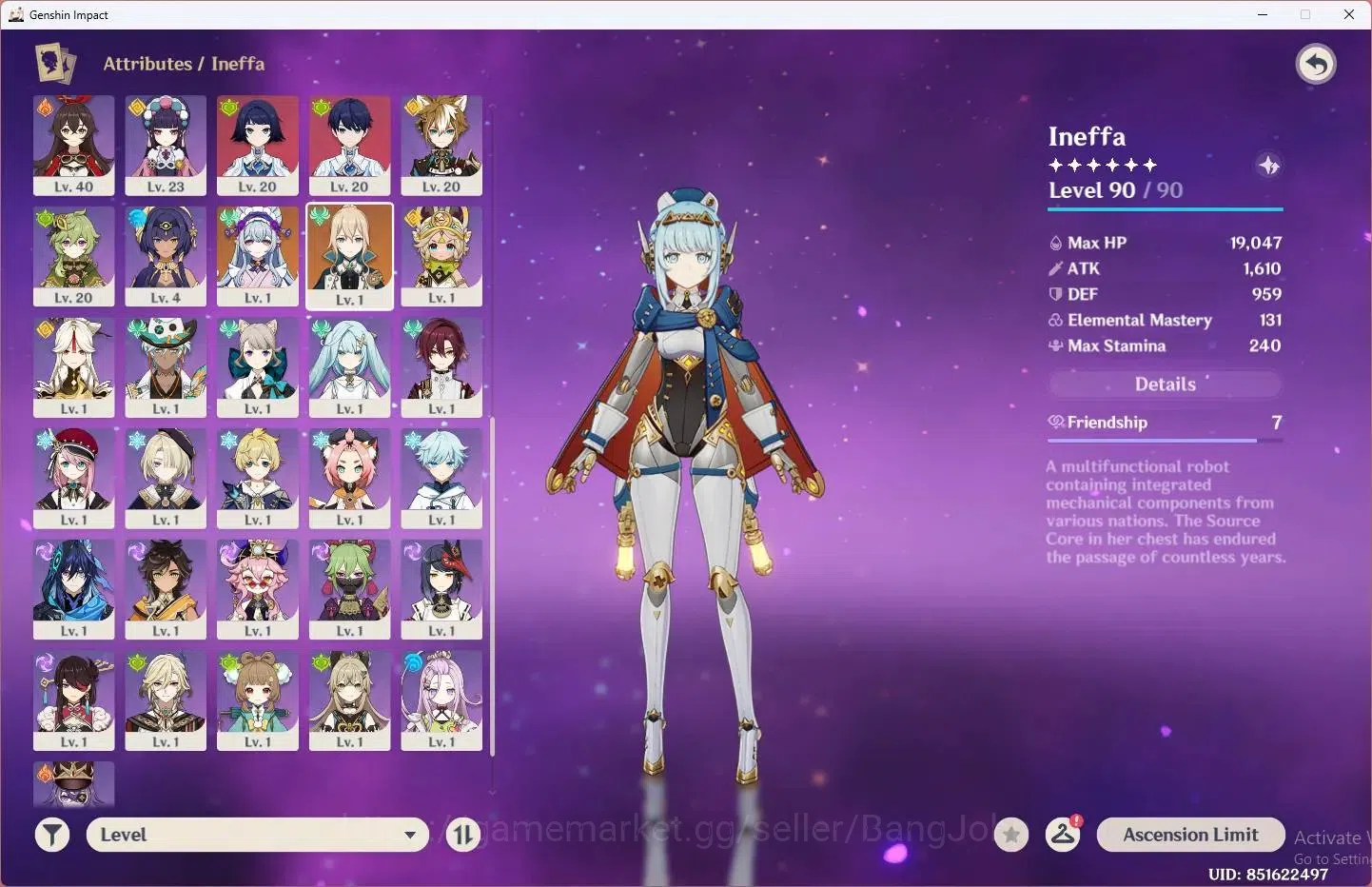
Task: Click the DEF 959 stat row
Action: [1165, 294]
